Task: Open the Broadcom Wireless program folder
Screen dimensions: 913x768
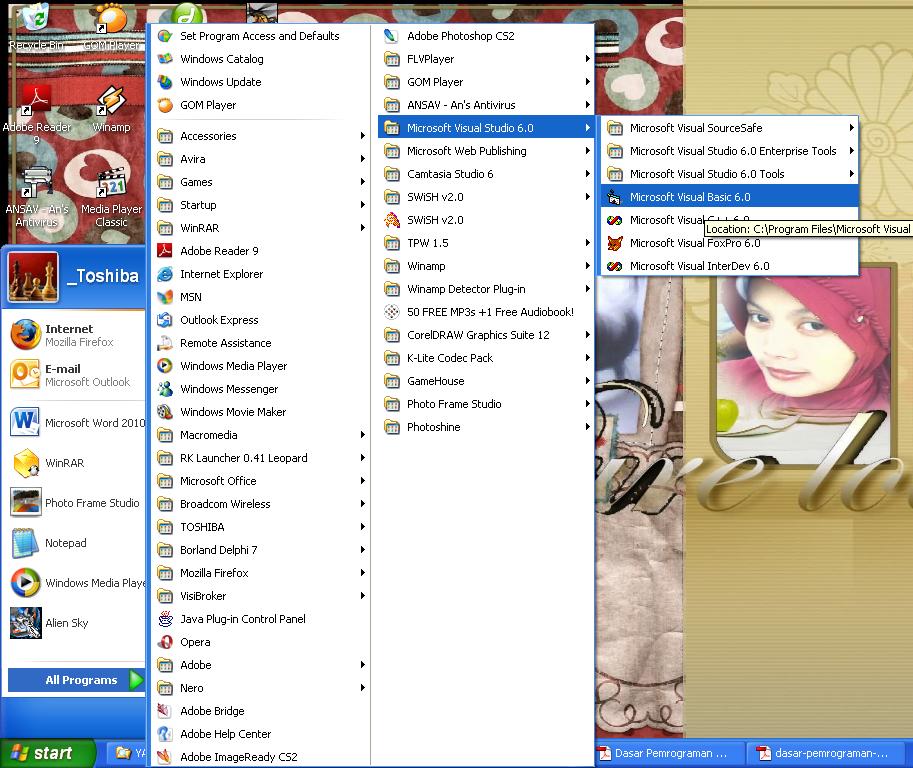Action: 261,504
